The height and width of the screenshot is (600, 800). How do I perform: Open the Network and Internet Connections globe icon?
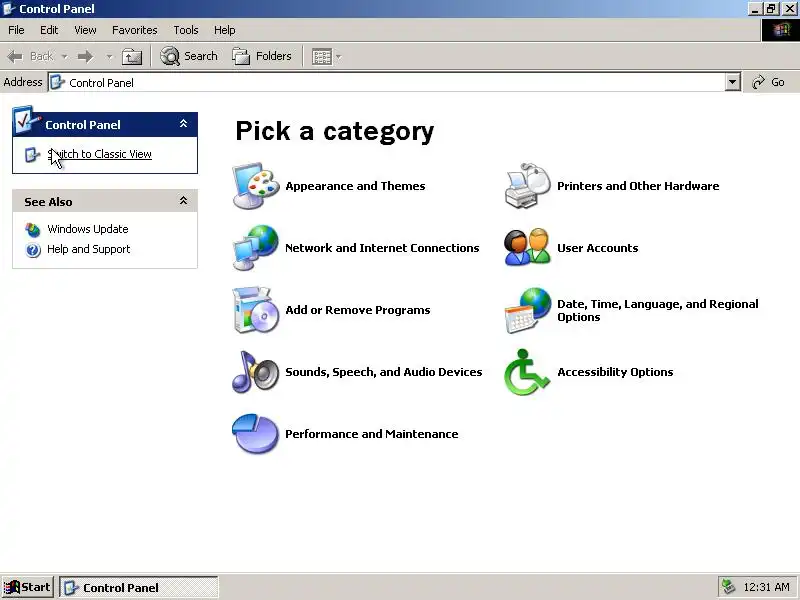pos(256,248)
